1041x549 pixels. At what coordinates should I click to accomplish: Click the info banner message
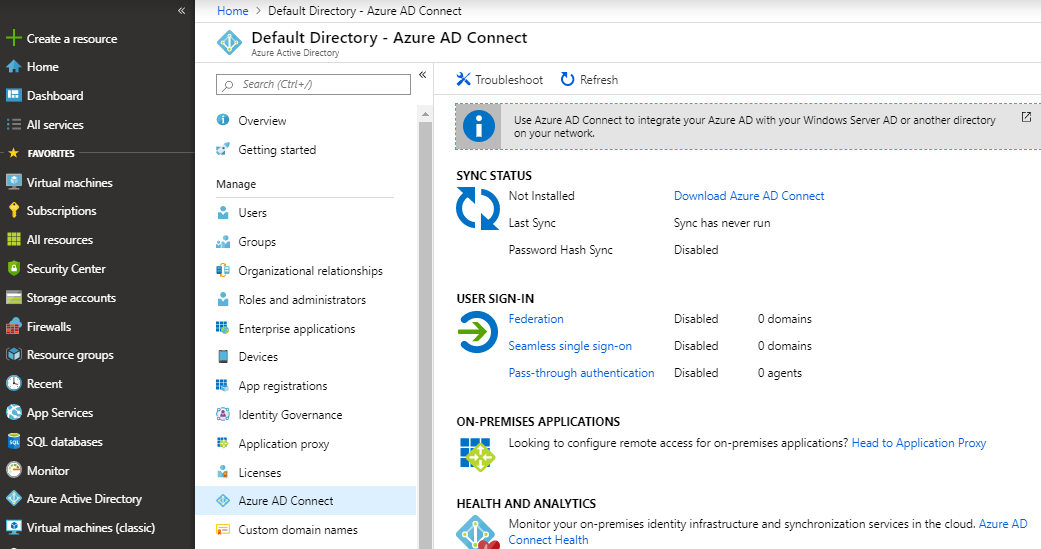755,126
